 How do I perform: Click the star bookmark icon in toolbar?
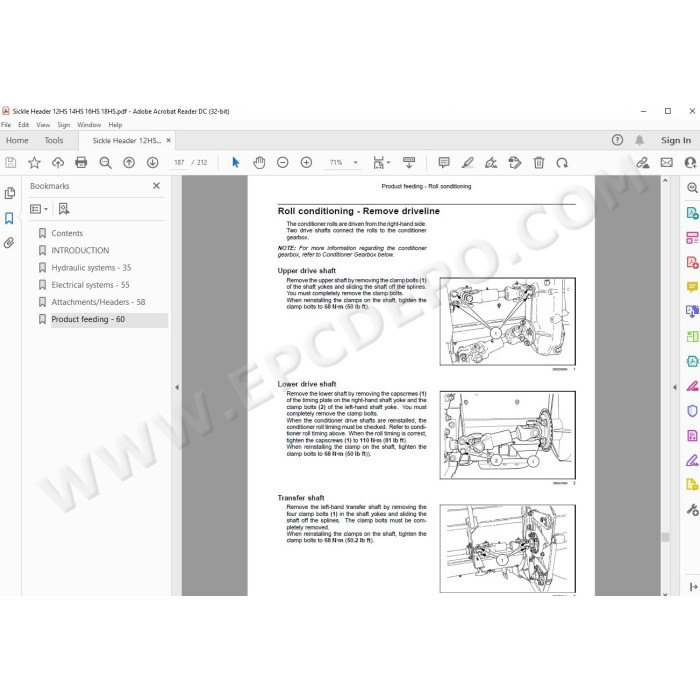coord(34,162)
